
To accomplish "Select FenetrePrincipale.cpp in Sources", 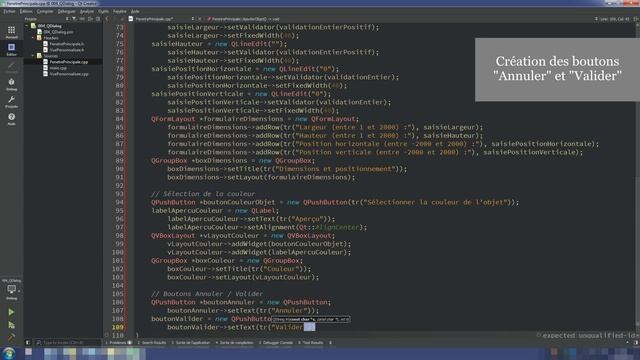I will (69, 62).
